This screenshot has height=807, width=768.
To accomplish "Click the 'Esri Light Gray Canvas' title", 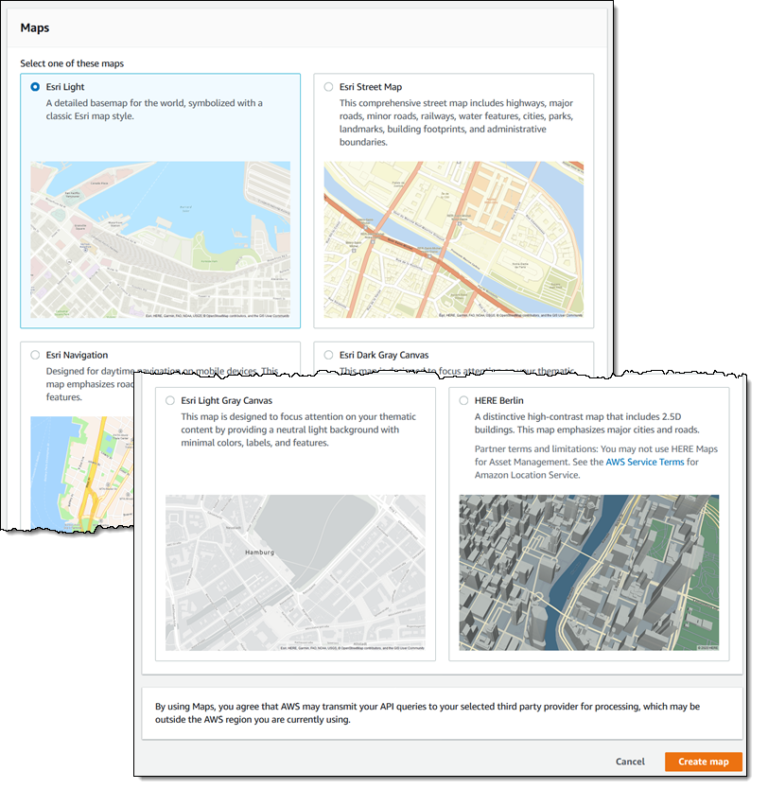I will pyautogui.click(x=226, y=400).
